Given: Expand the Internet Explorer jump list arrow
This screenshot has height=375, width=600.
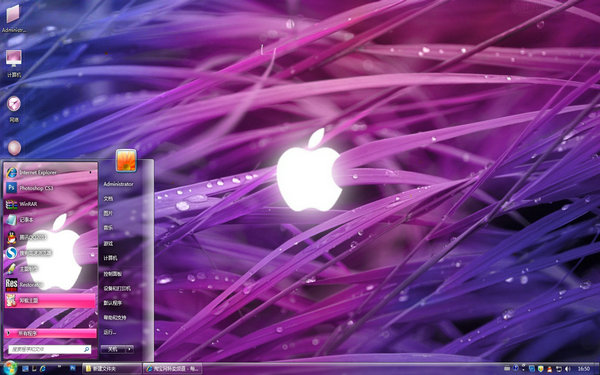Looking at the screenshot, I should 90,173.
